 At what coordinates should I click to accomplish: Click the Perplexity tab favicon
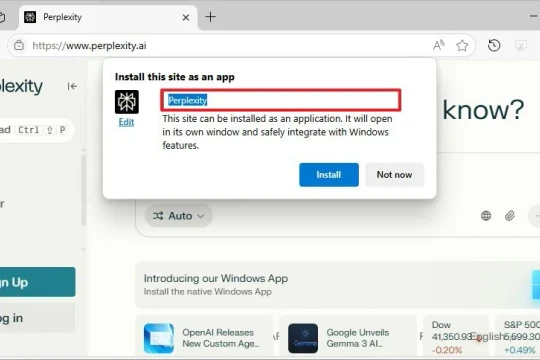tap(30, 17)
